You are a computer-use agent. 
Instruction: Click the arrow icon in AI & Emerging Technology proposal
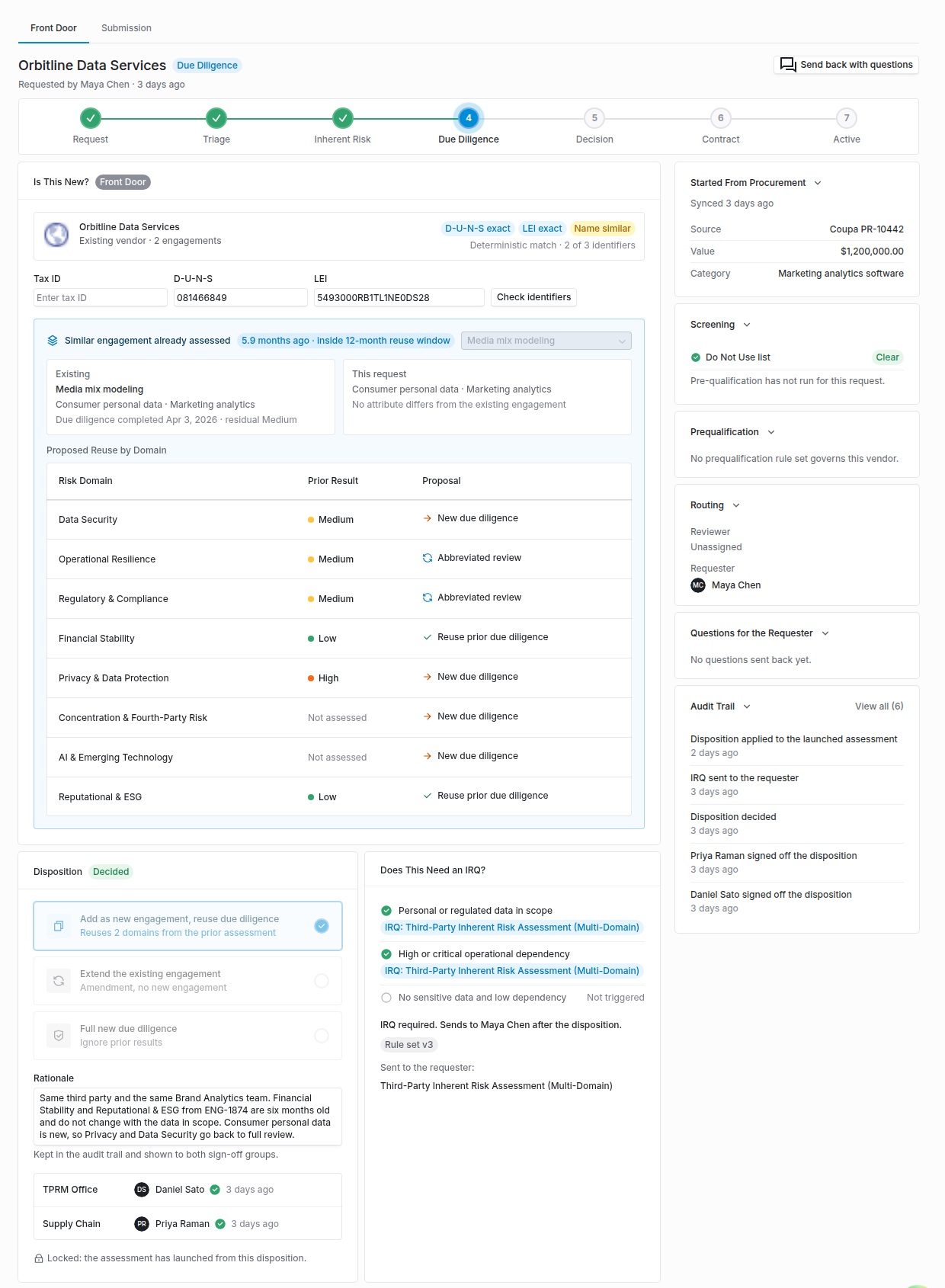[428, 756]
